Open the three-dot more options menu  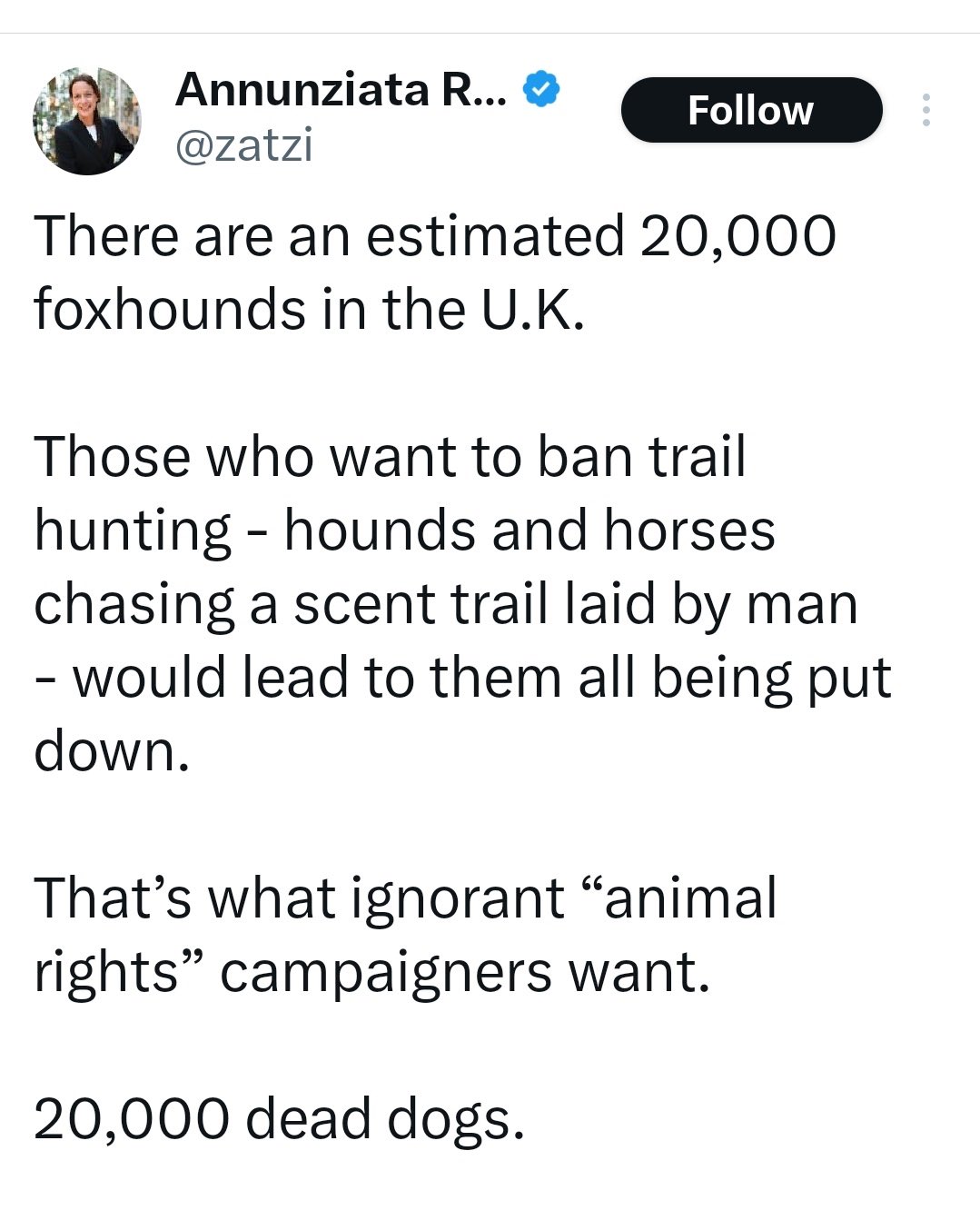(926, 110)
